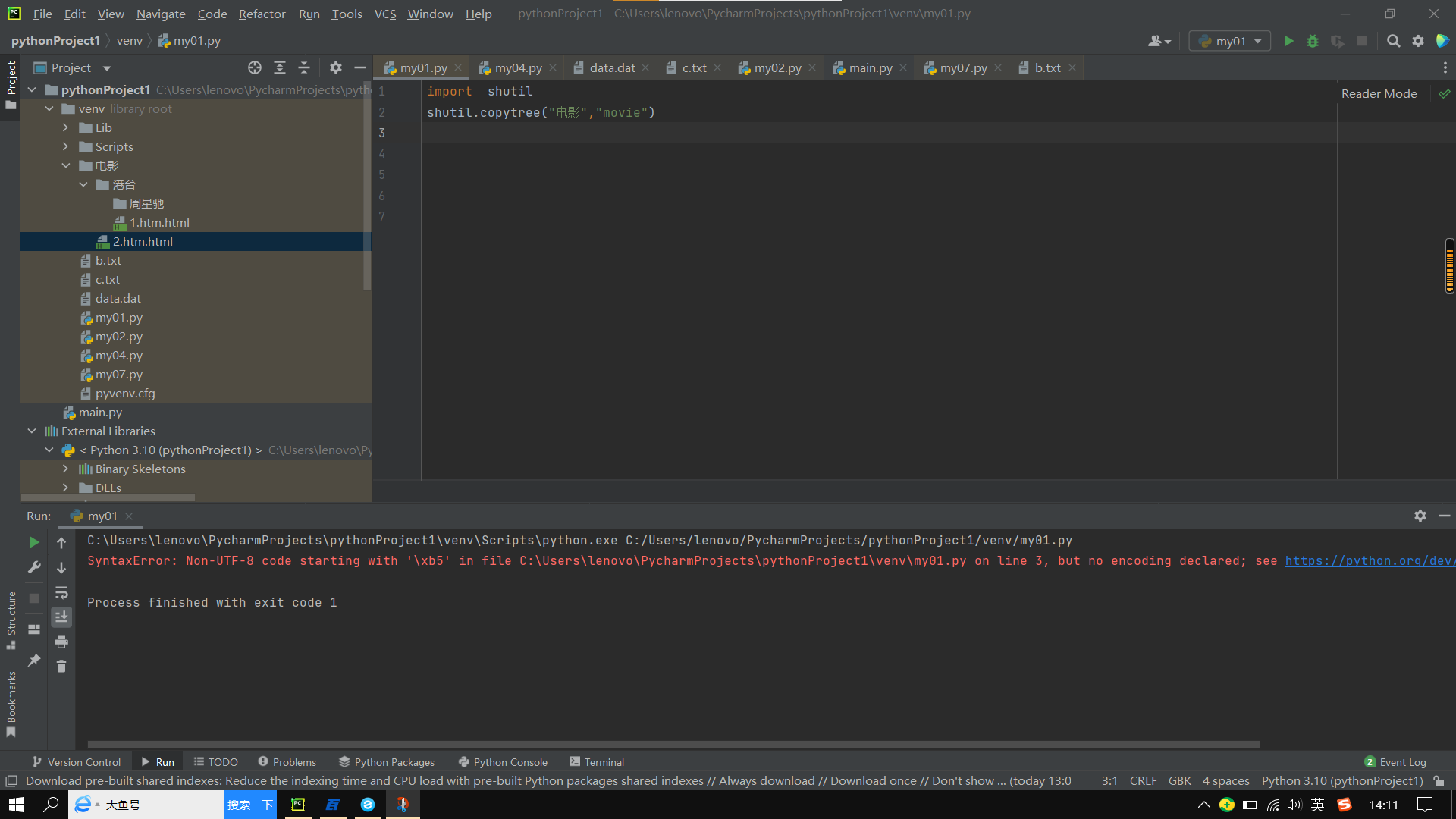The width and height of the screenshot is (1456, 819).
Task: Print the Run console output
Action: [61, 642]
